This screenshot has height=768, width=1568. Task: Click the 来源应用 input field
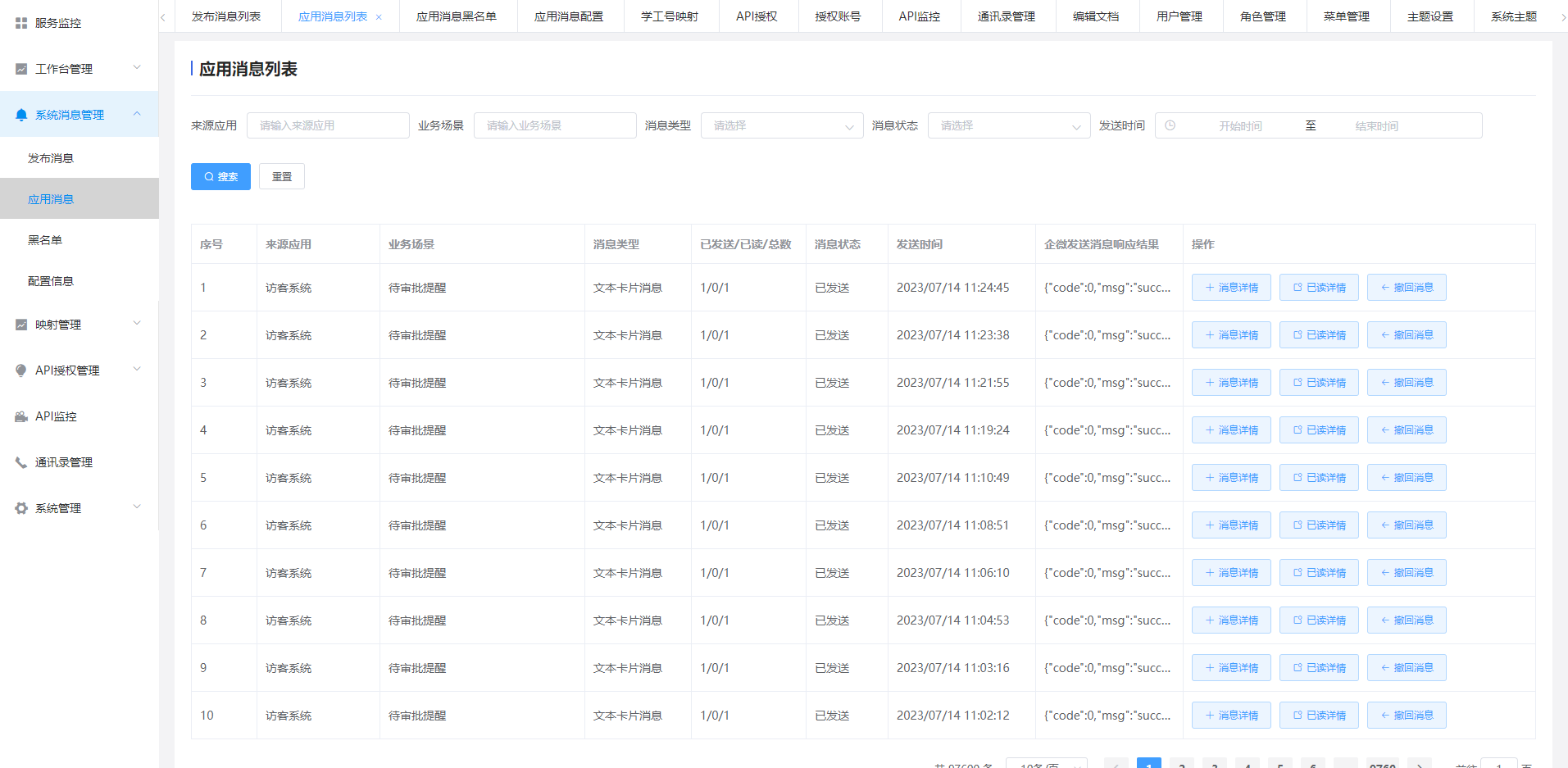pyautogui.click(x=328, y=125)
